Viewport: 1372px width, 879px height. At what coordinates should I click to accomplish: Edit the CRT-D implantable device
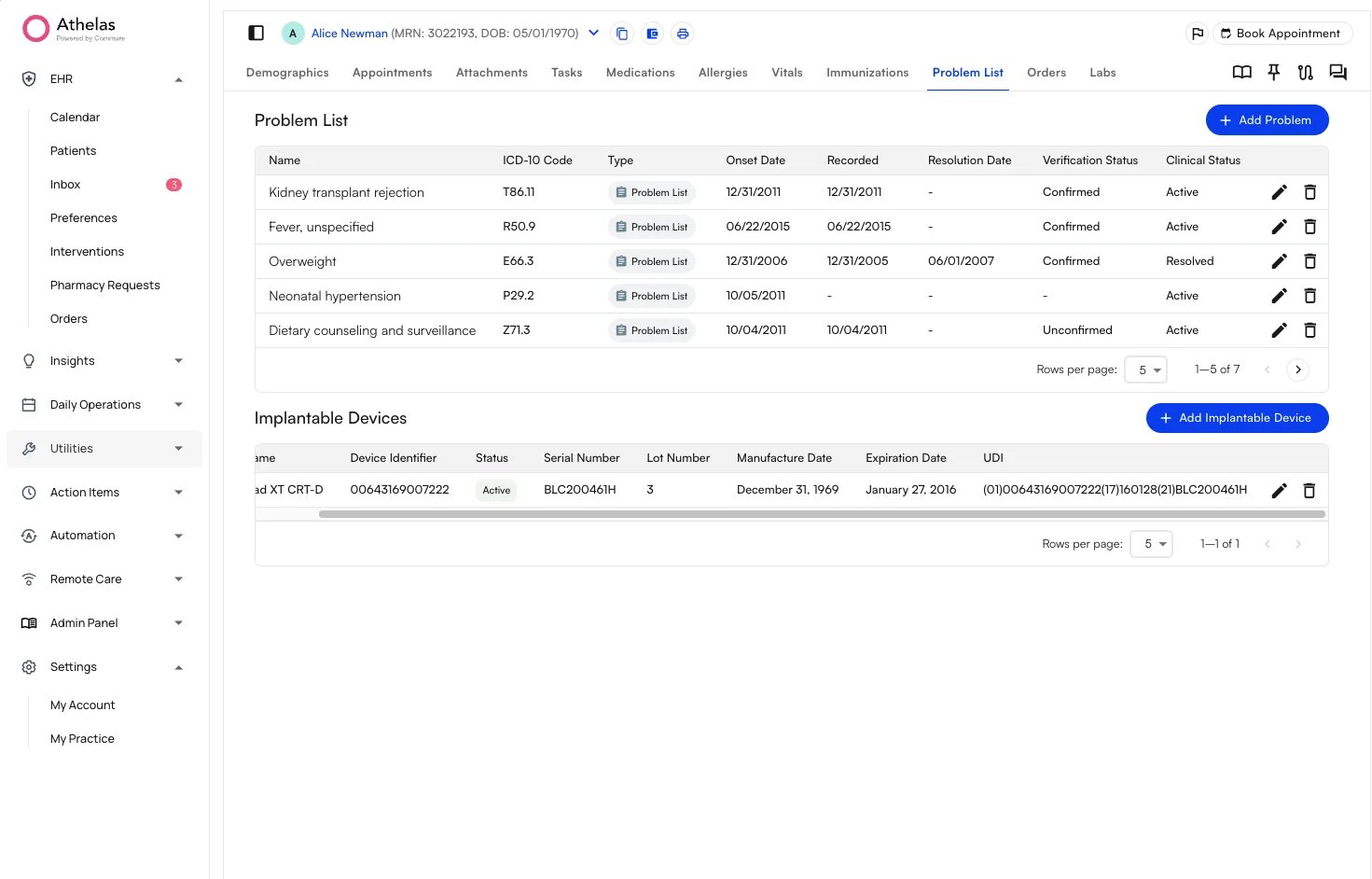(1279, 490)
